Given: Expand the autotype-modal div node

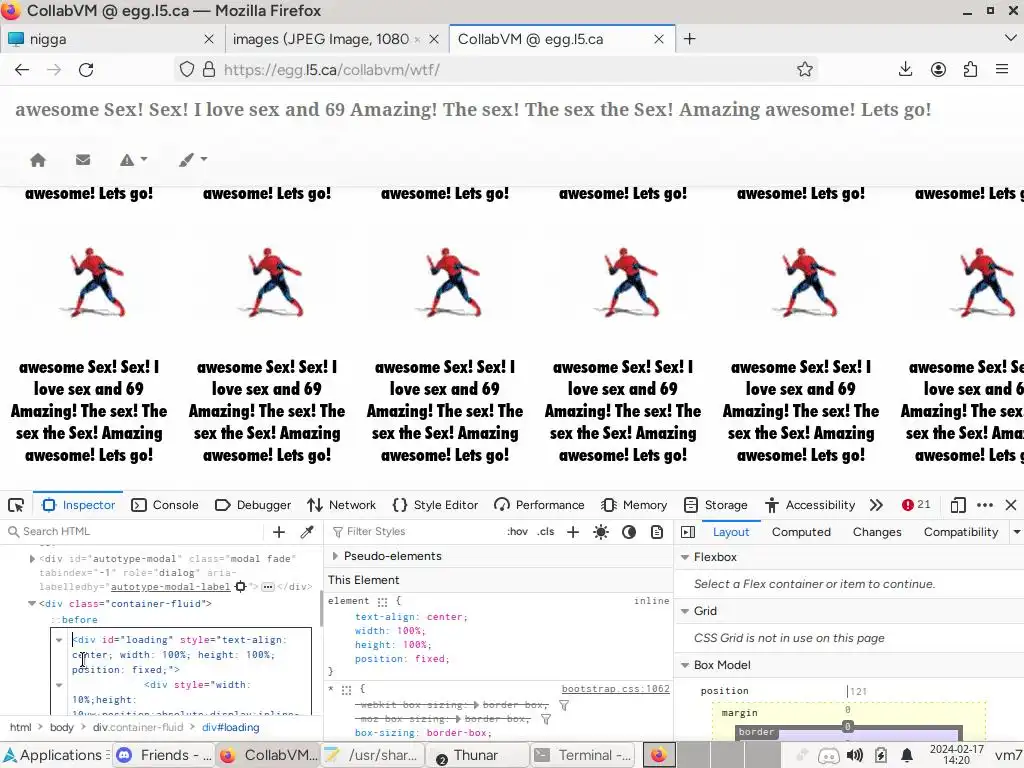Looking at the screenshot, I should click(32, 559).
